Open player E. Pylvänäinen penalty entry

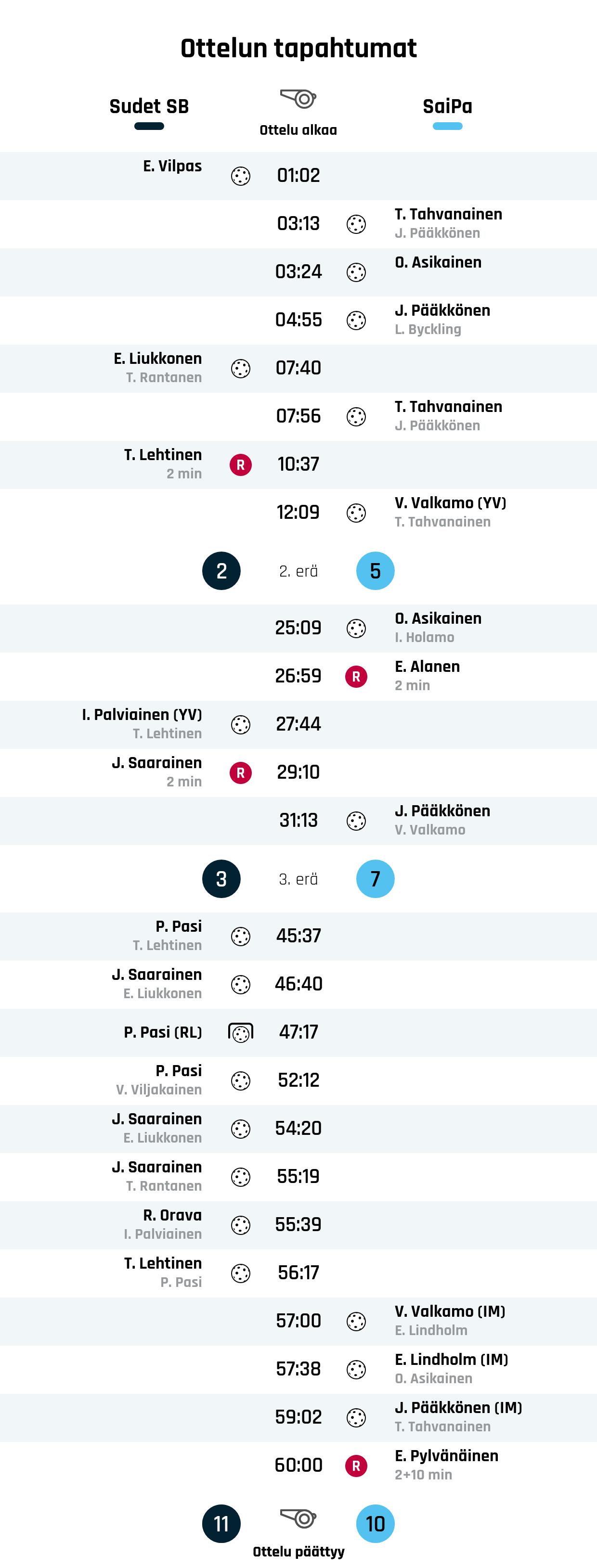(446, 1456)
